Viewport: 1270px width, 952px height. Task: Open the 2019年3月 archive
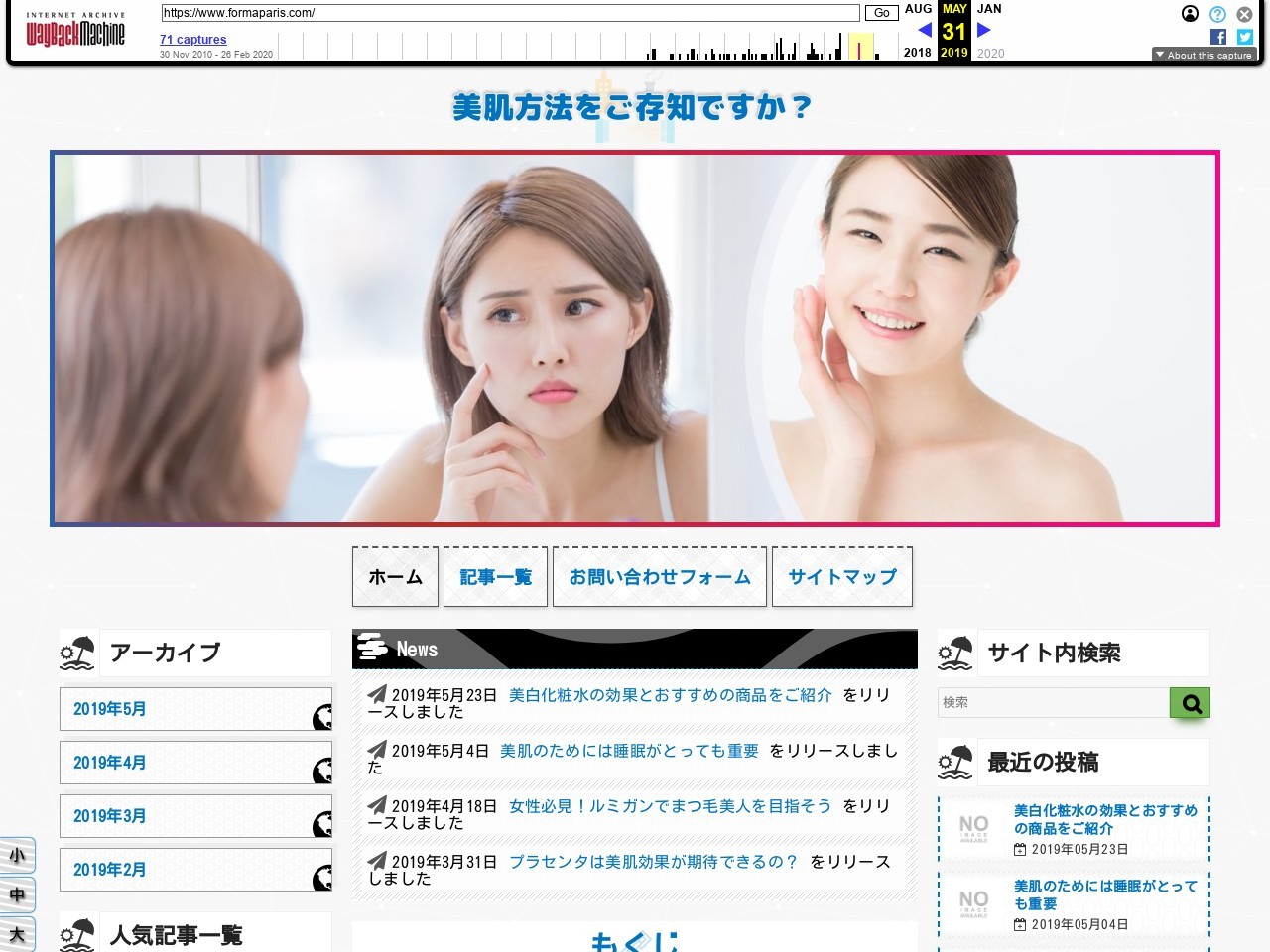(x=195, y=816)
